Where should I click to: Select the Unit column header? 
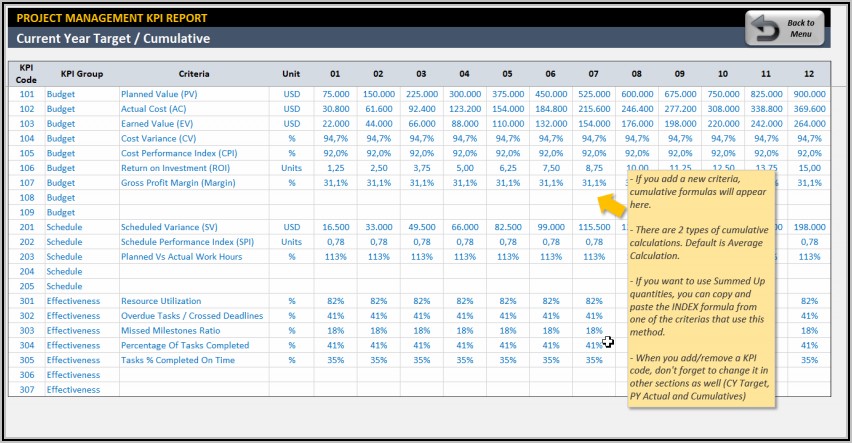click(291, 74)
